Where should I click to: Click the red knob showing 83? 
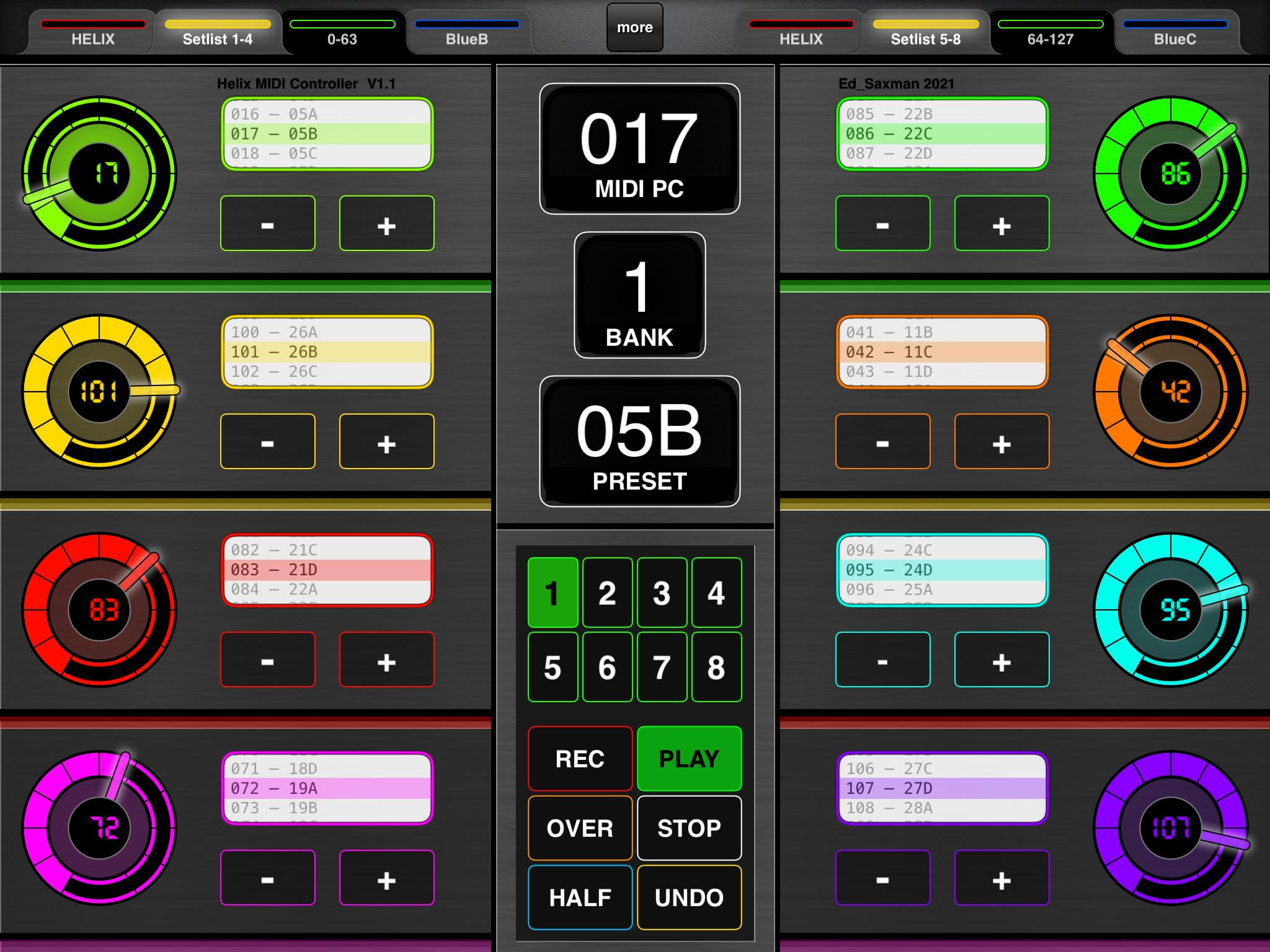click(99, 610)
